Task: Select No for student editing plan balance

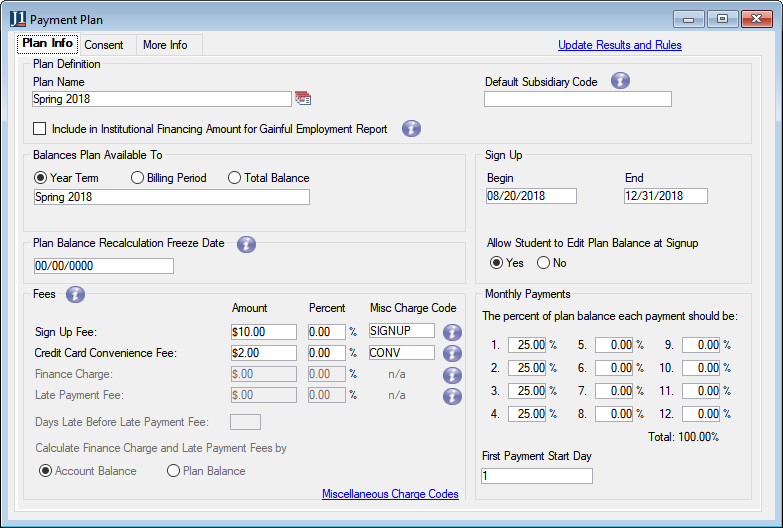Action: point(544,263)
